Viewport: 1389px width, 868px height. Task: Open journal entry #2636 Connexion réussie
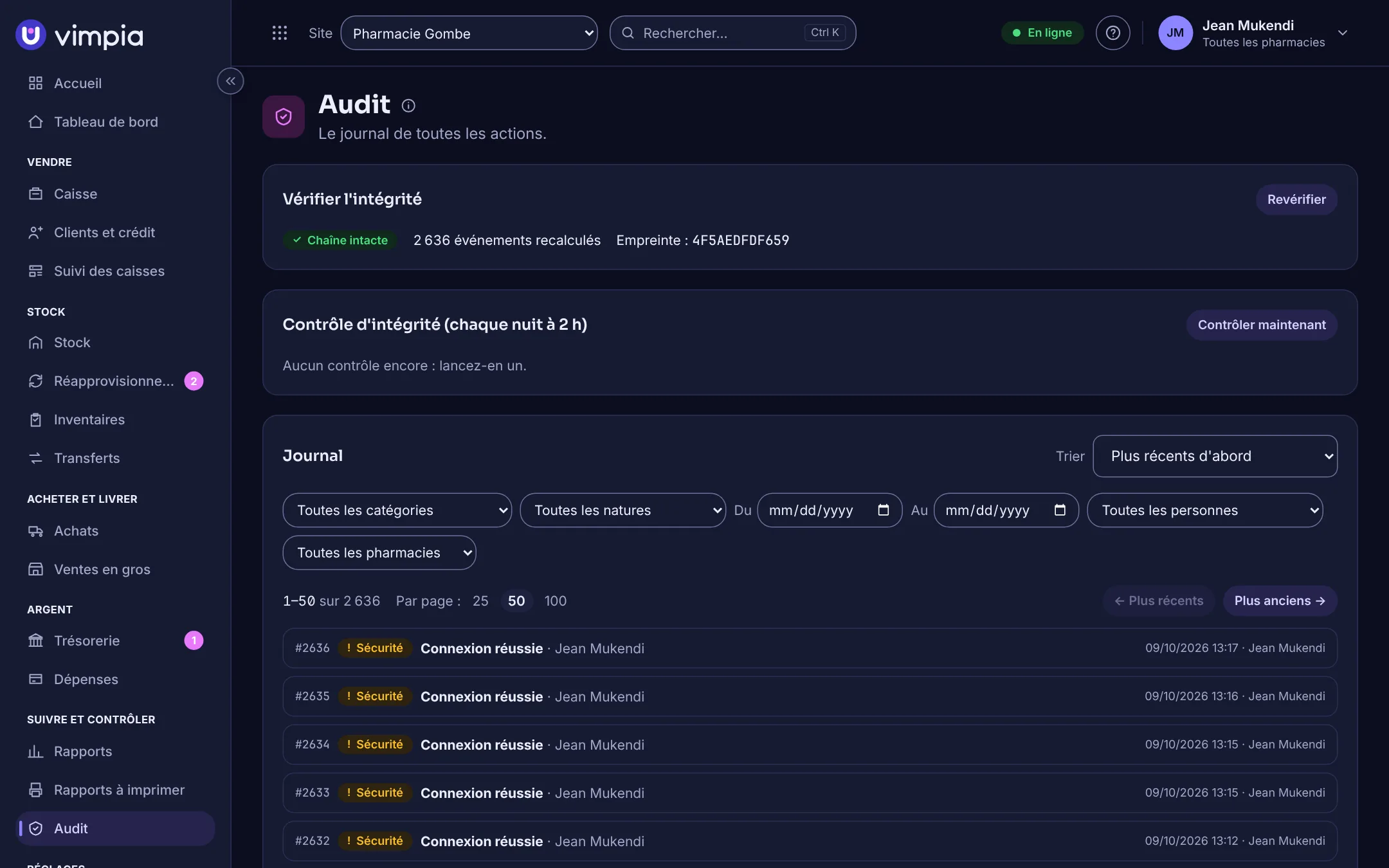(x=810, y=648)
